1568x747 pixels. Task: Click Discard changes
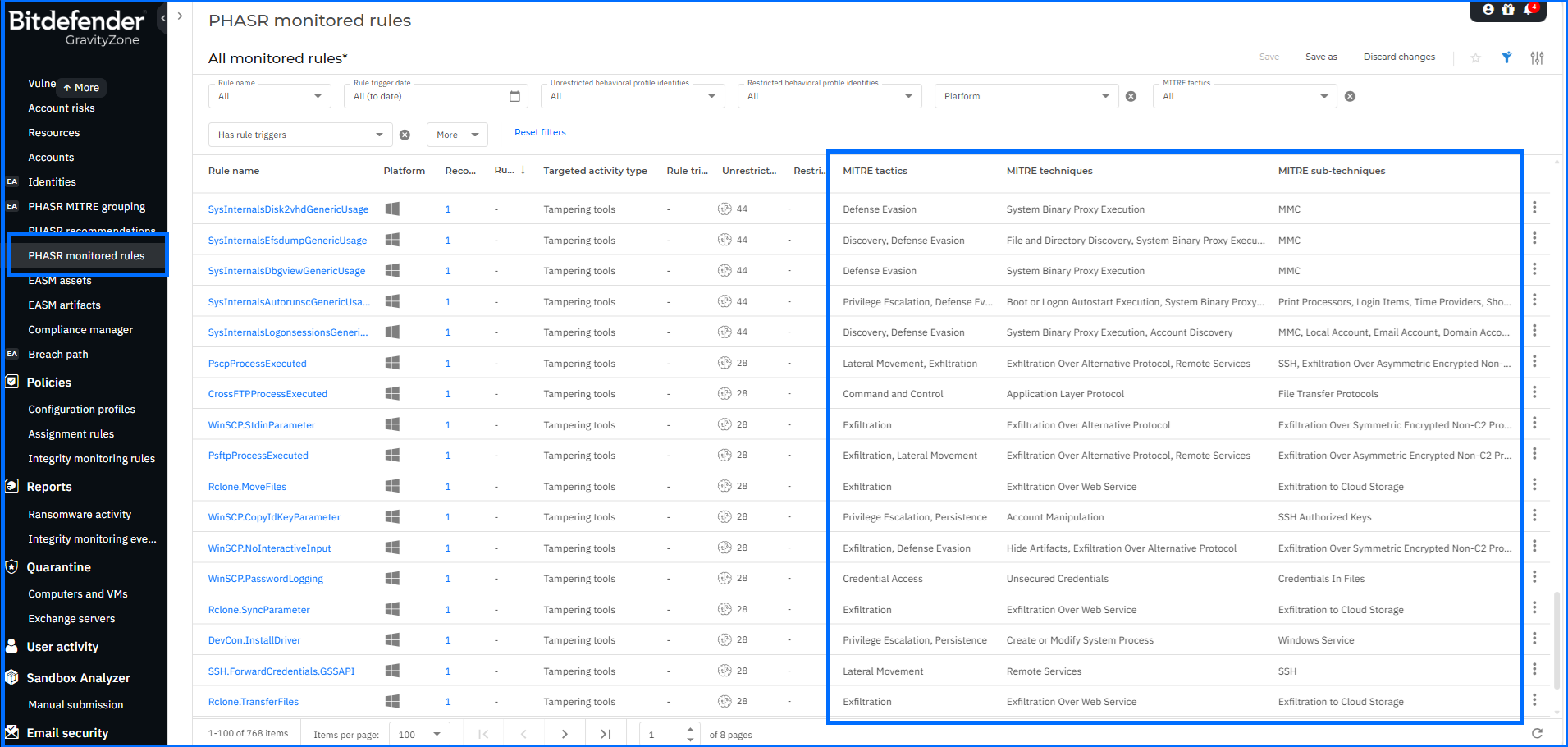1399,57
